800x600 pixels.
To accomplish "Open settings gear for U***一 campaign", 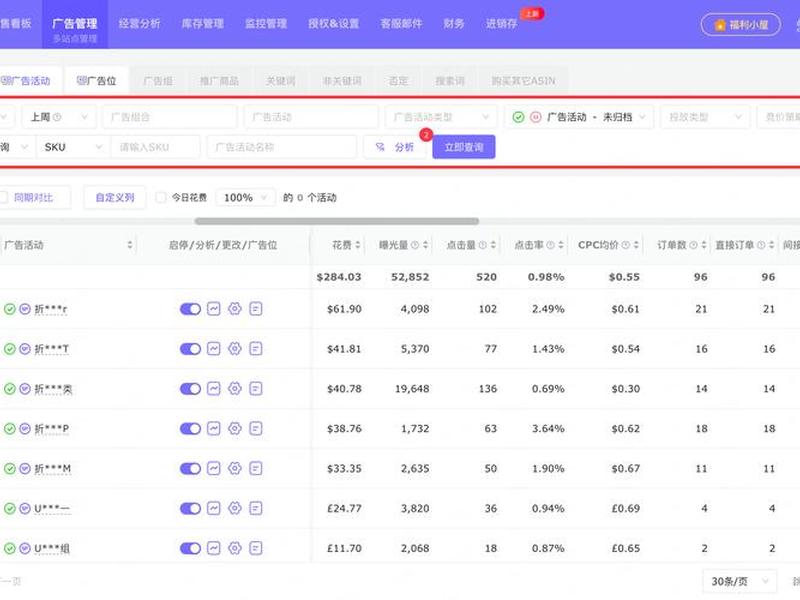I will click(x=235, y=508).
